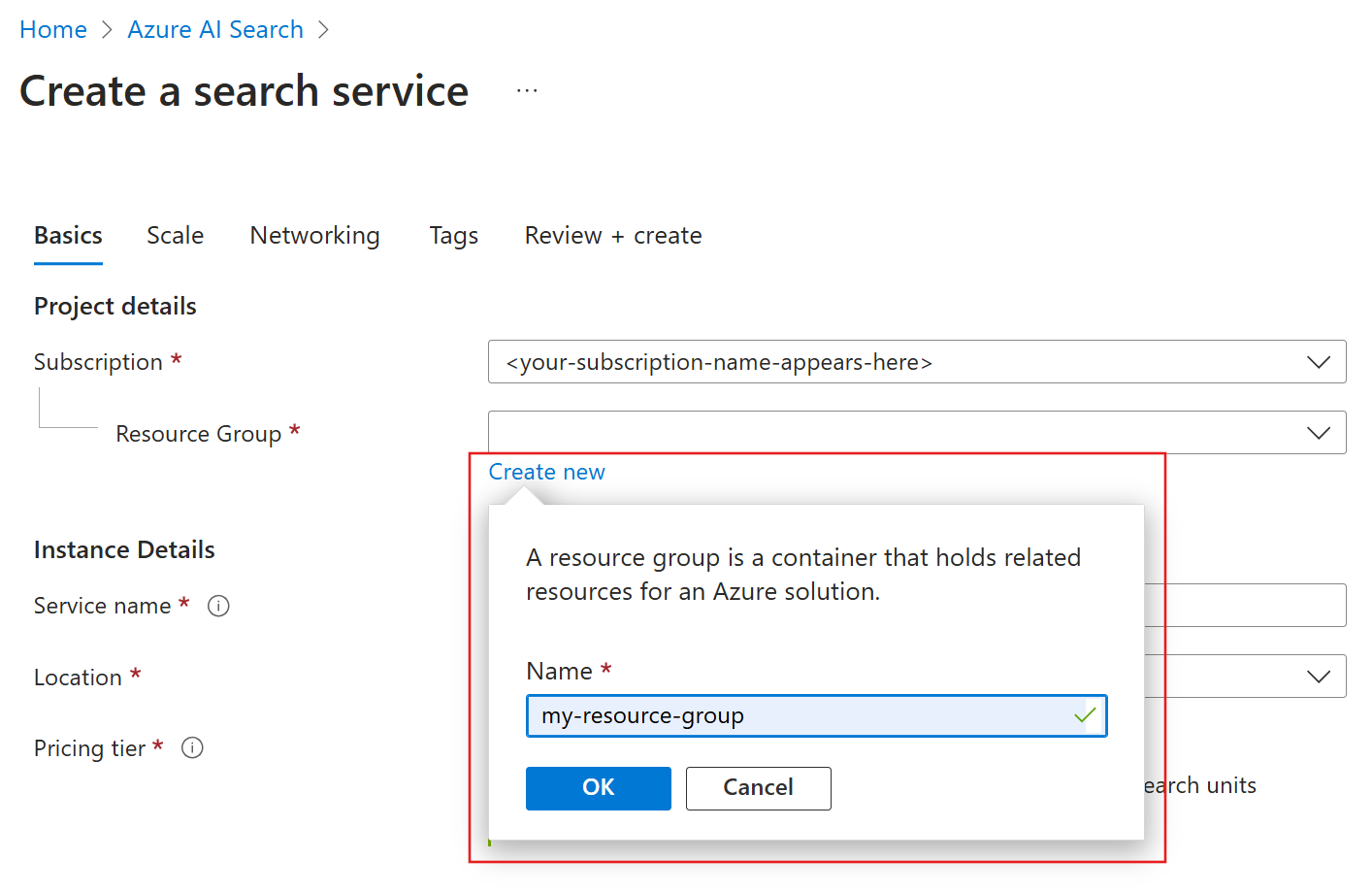Switch to the Scale tab

tap(175, 236)
